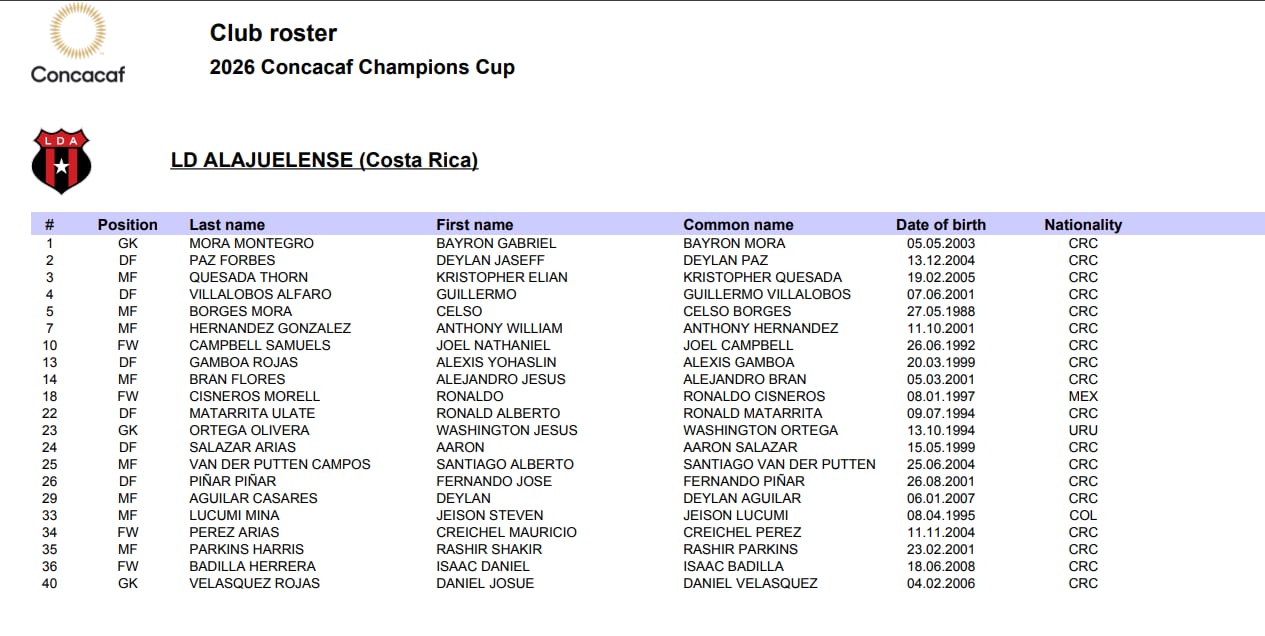The image size is (1265, 636).
Task: Click the Nationality column header
Action: click(1083, 225)
